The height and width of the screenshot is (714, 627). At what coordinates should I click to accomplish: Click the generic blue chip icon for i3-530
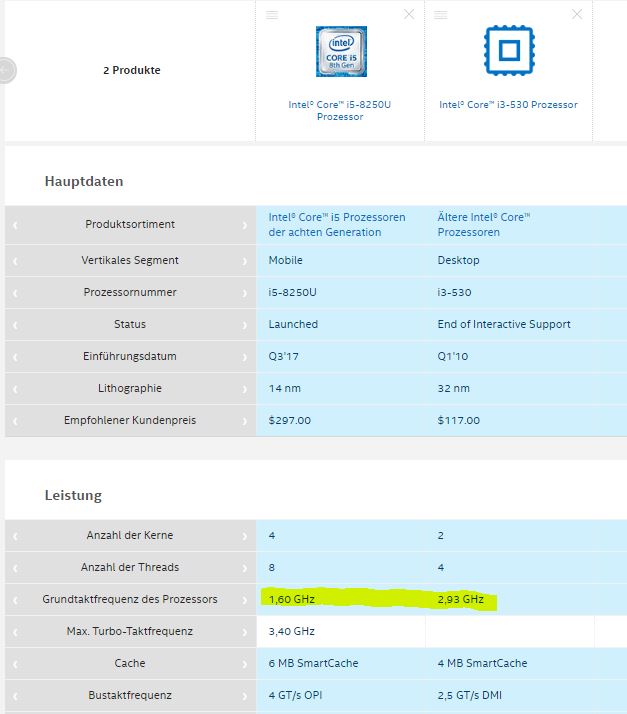point(509,50)
